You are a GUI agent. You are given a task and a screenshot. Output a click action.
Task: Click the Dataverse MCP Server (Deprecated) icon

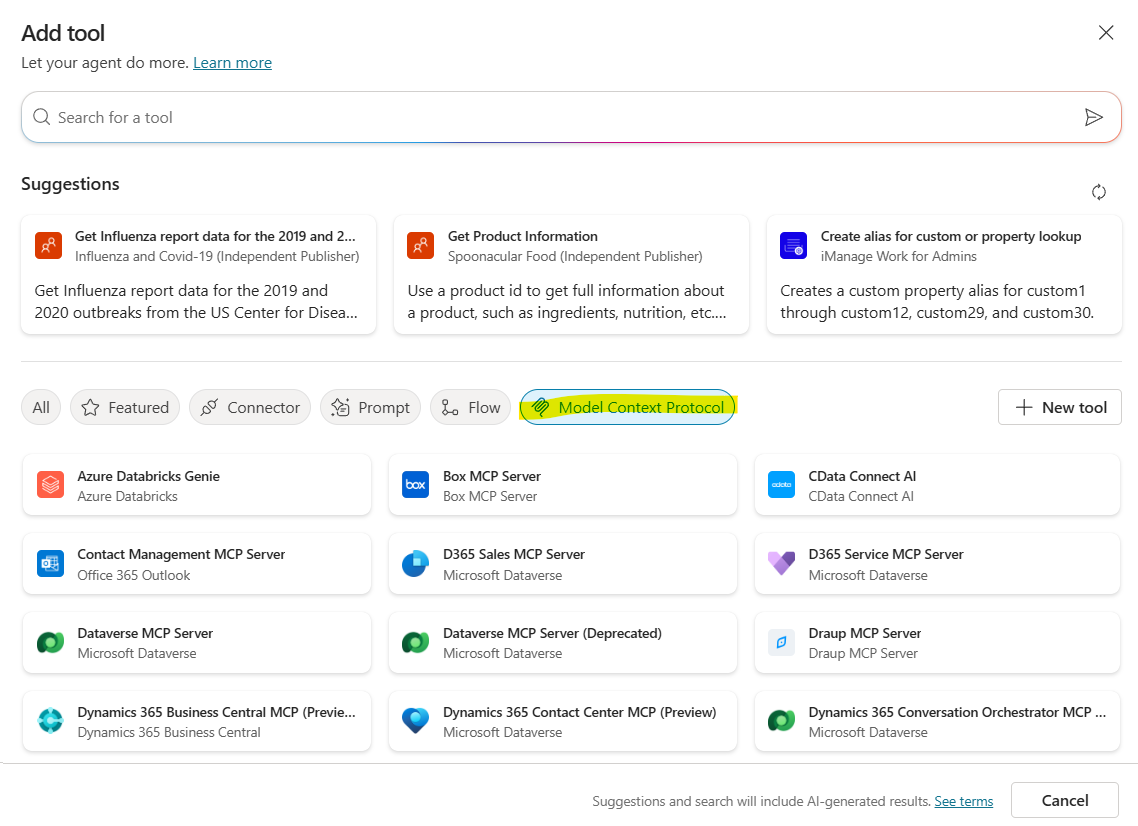[416, 642]
